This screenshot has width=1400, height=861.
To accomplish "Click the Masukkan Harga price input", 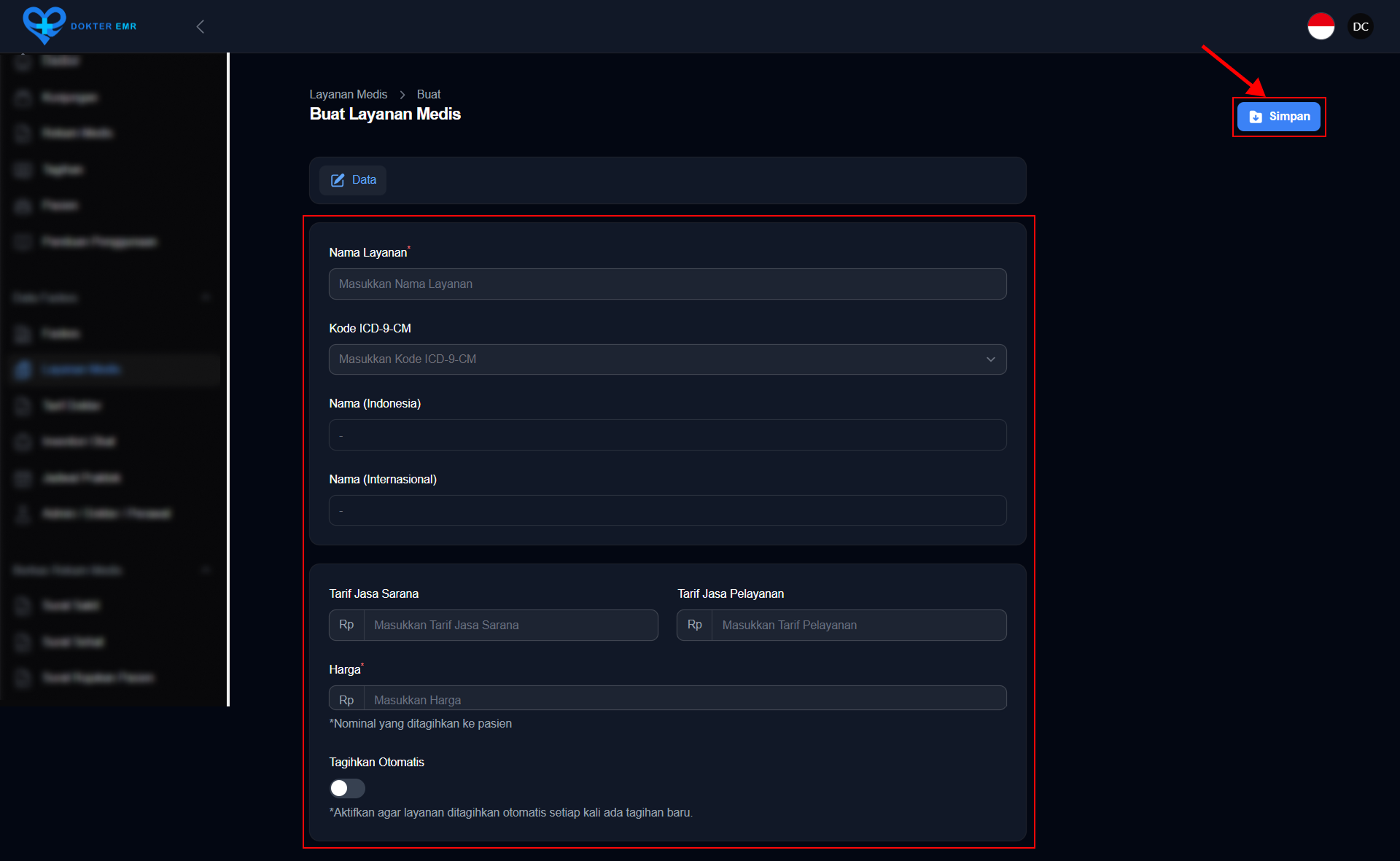I will [685, 699].
